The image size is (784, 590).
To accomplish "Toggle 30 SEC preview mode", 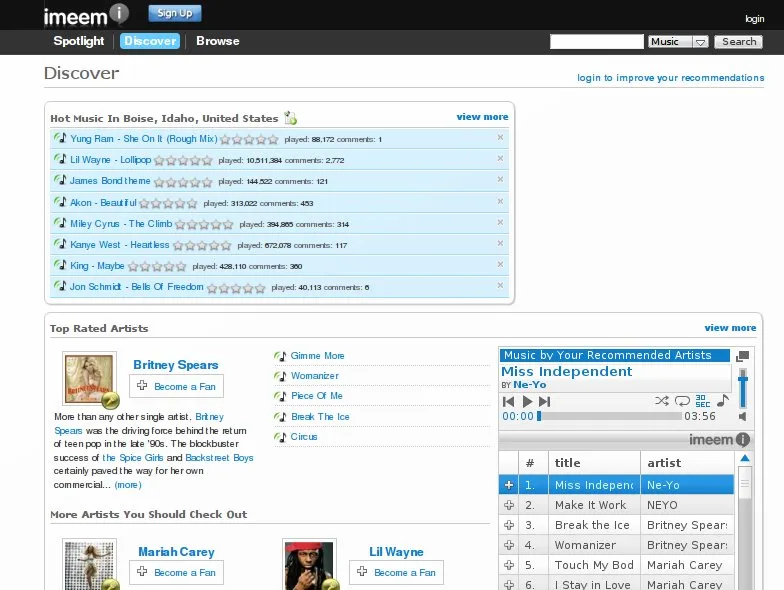I will coord(702,401).
